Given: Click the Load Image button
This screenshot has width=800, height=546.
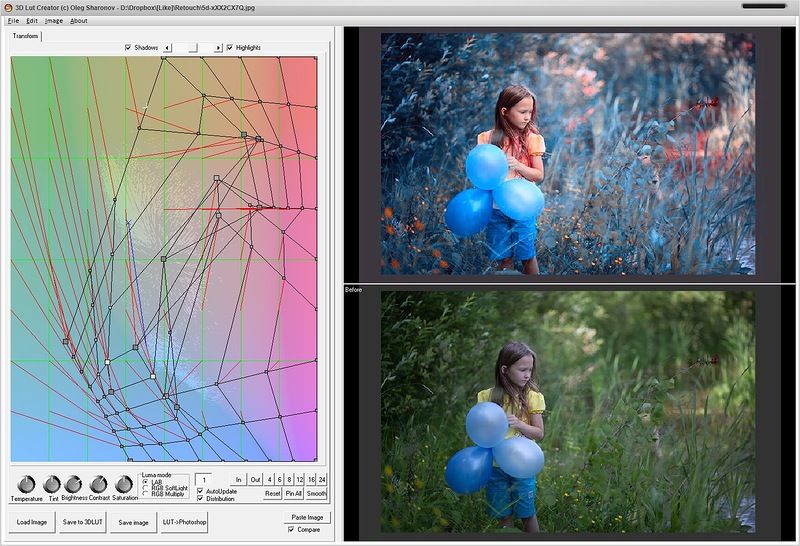Looking at the screenshot, I should tap(32, 522).
